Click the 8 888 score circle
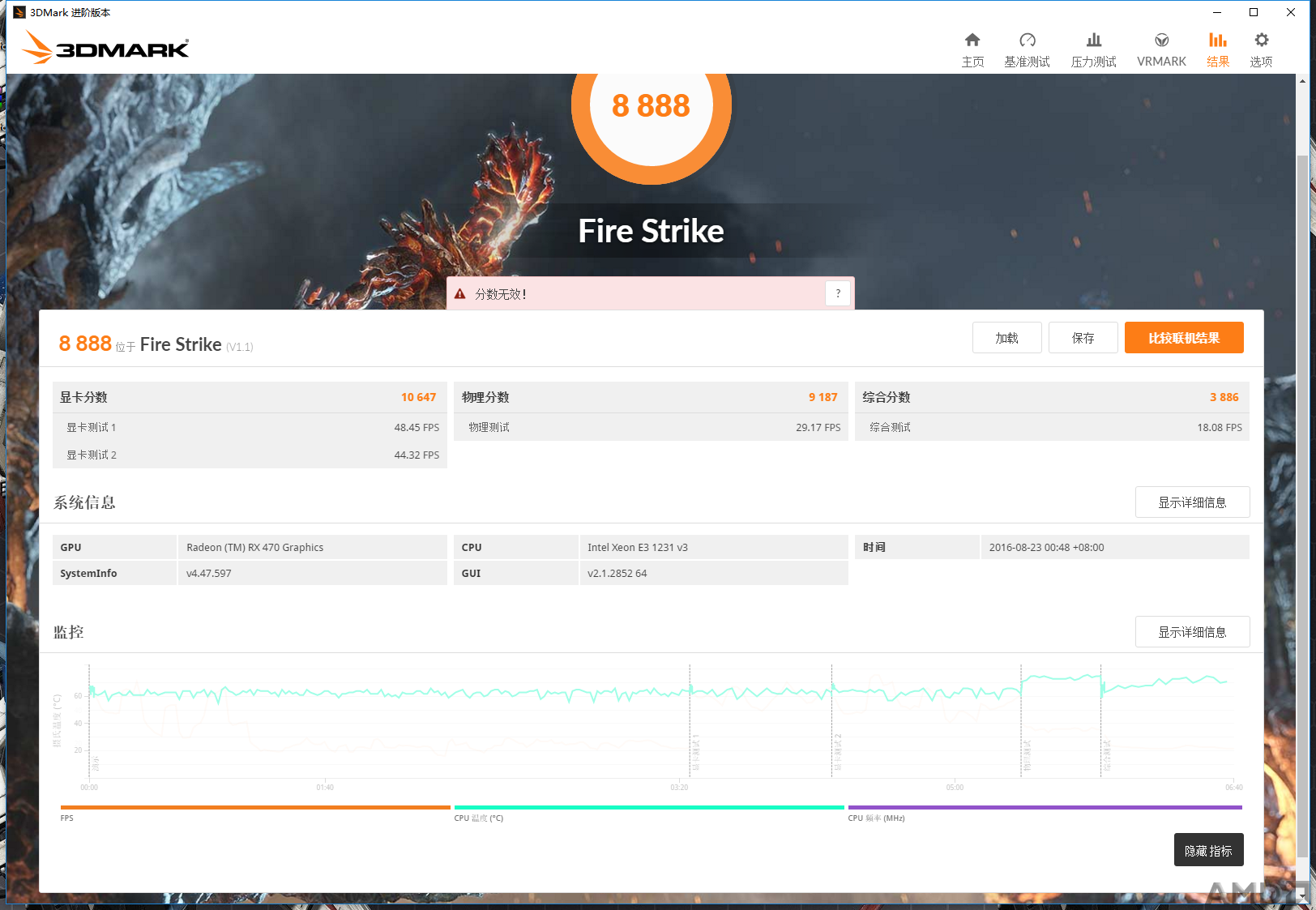The height and width of the screenshot is (910, 1316). point(651,105)
